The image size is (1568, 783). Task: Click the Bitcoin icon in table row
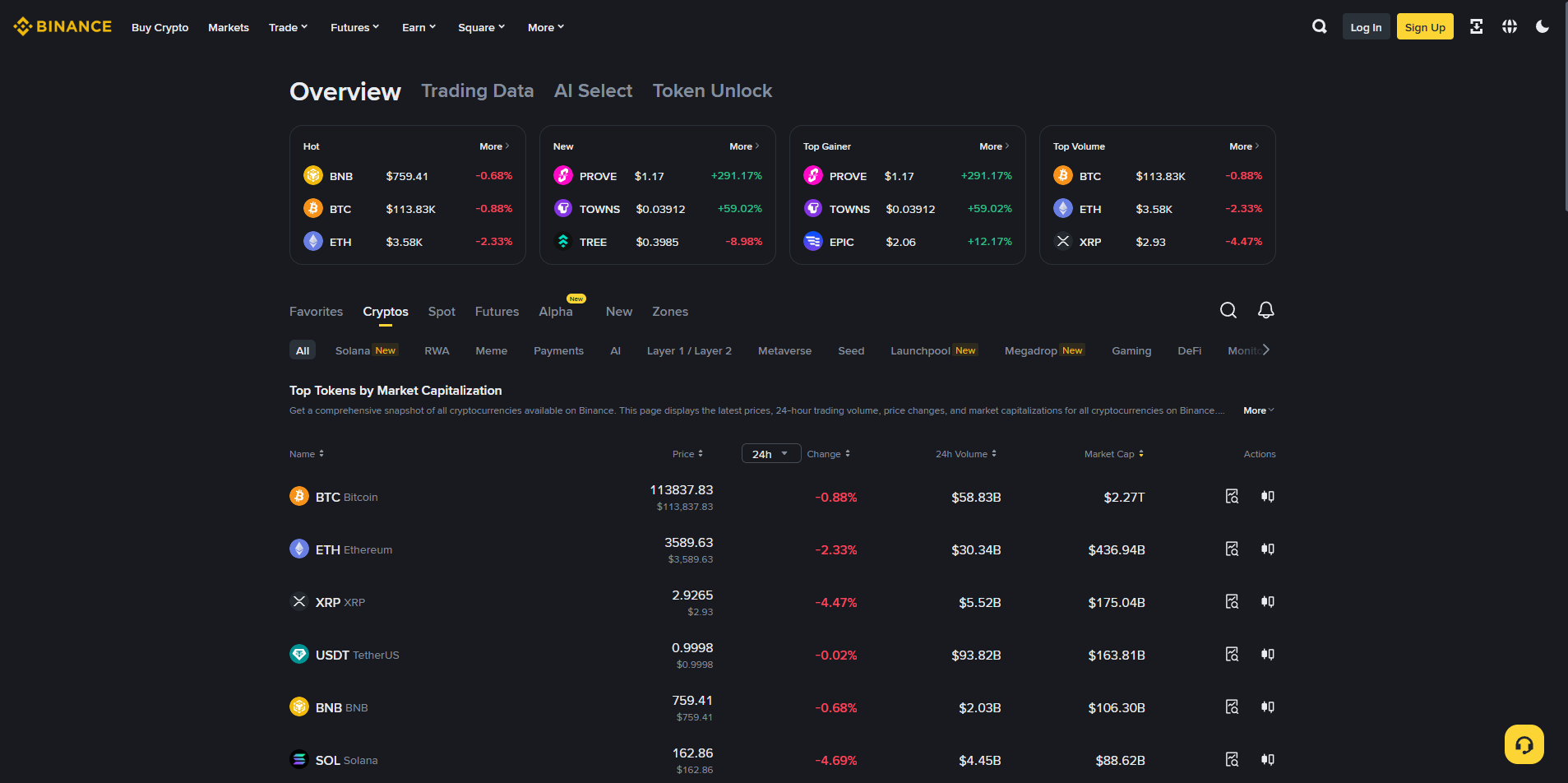(299, 496)
